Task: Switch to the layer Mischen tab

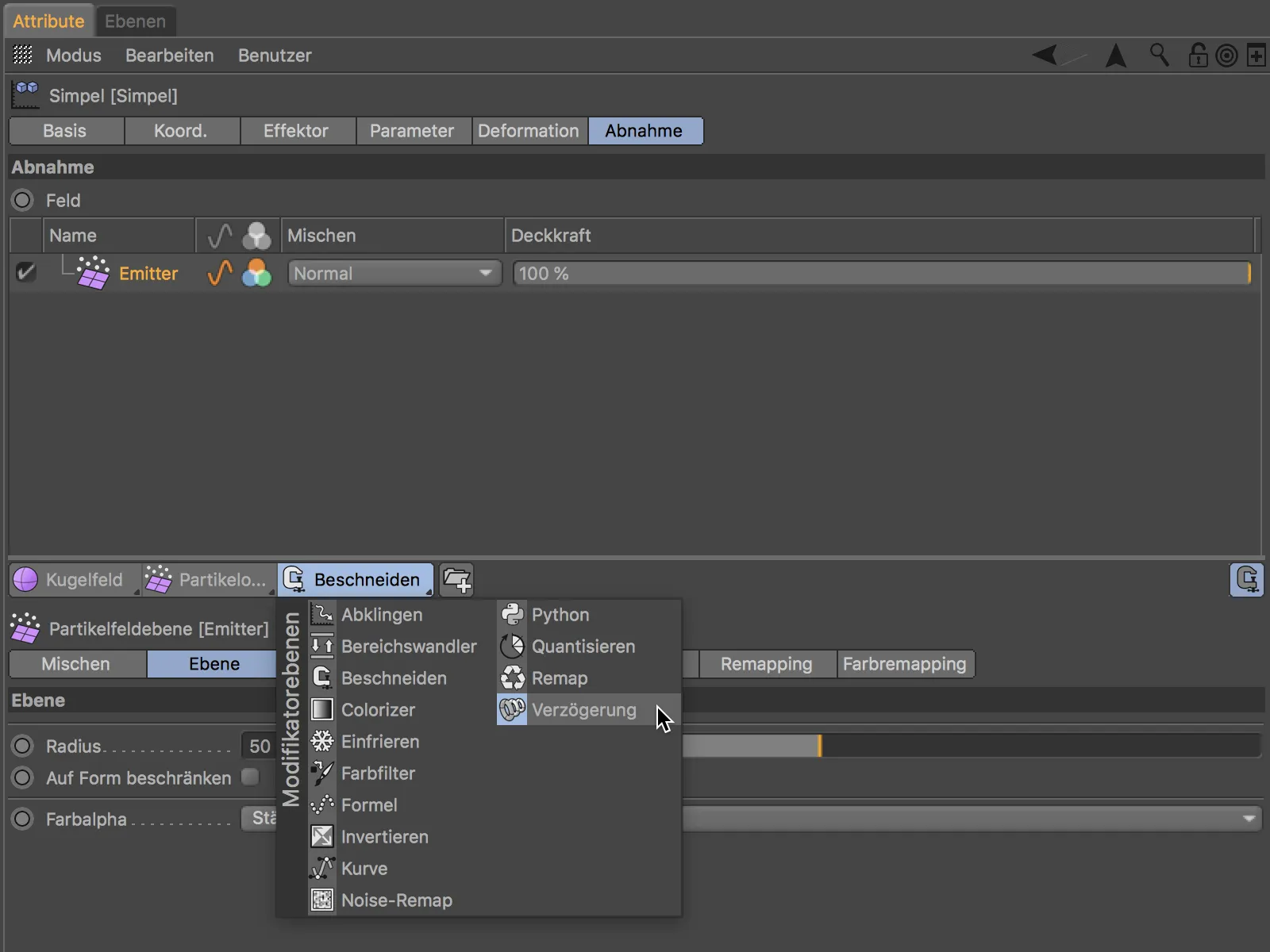Action: point(77,664)
